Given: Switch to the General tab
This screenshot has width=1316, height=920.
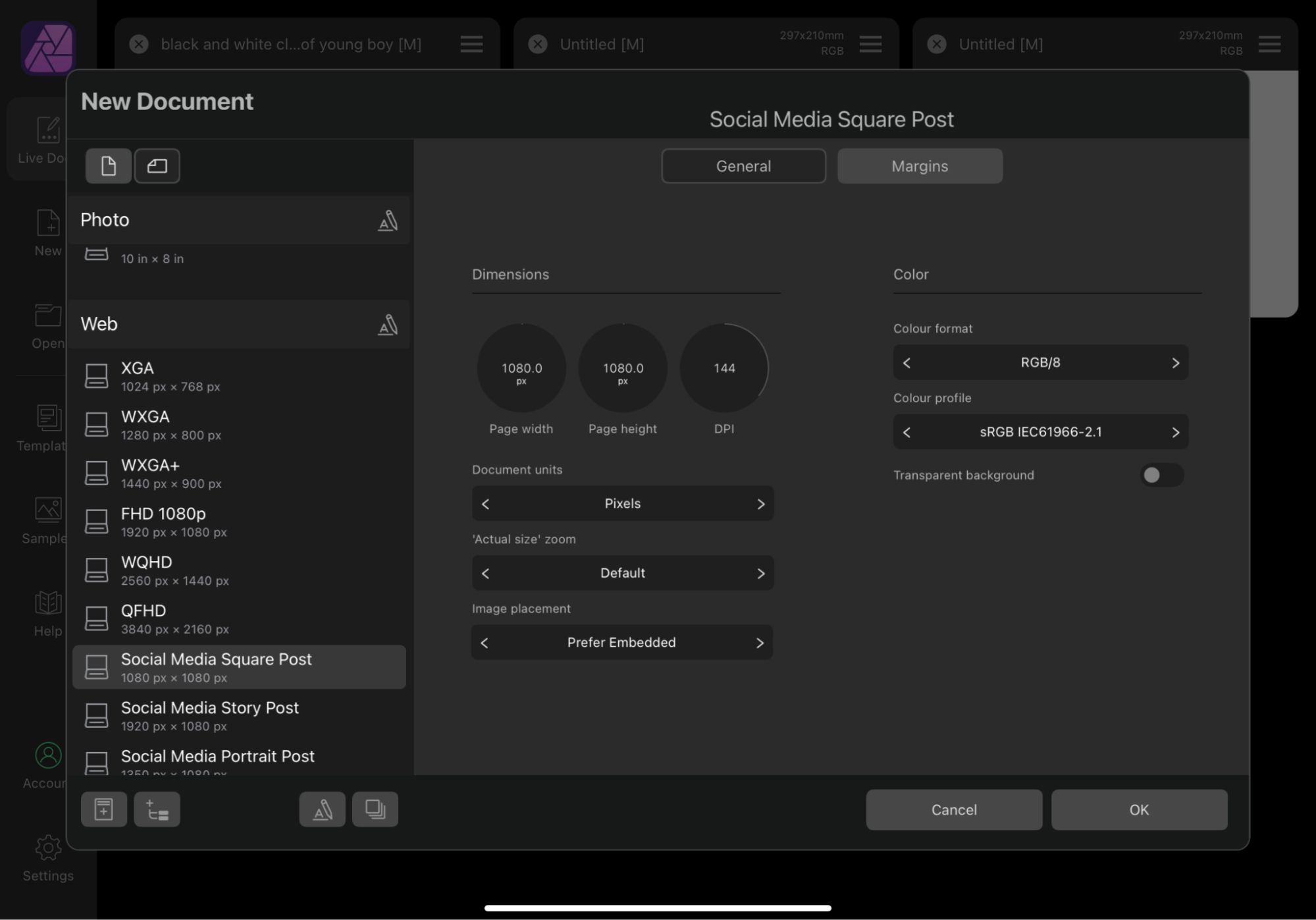Looking at the screenshot, I should (x=743, y=166).
